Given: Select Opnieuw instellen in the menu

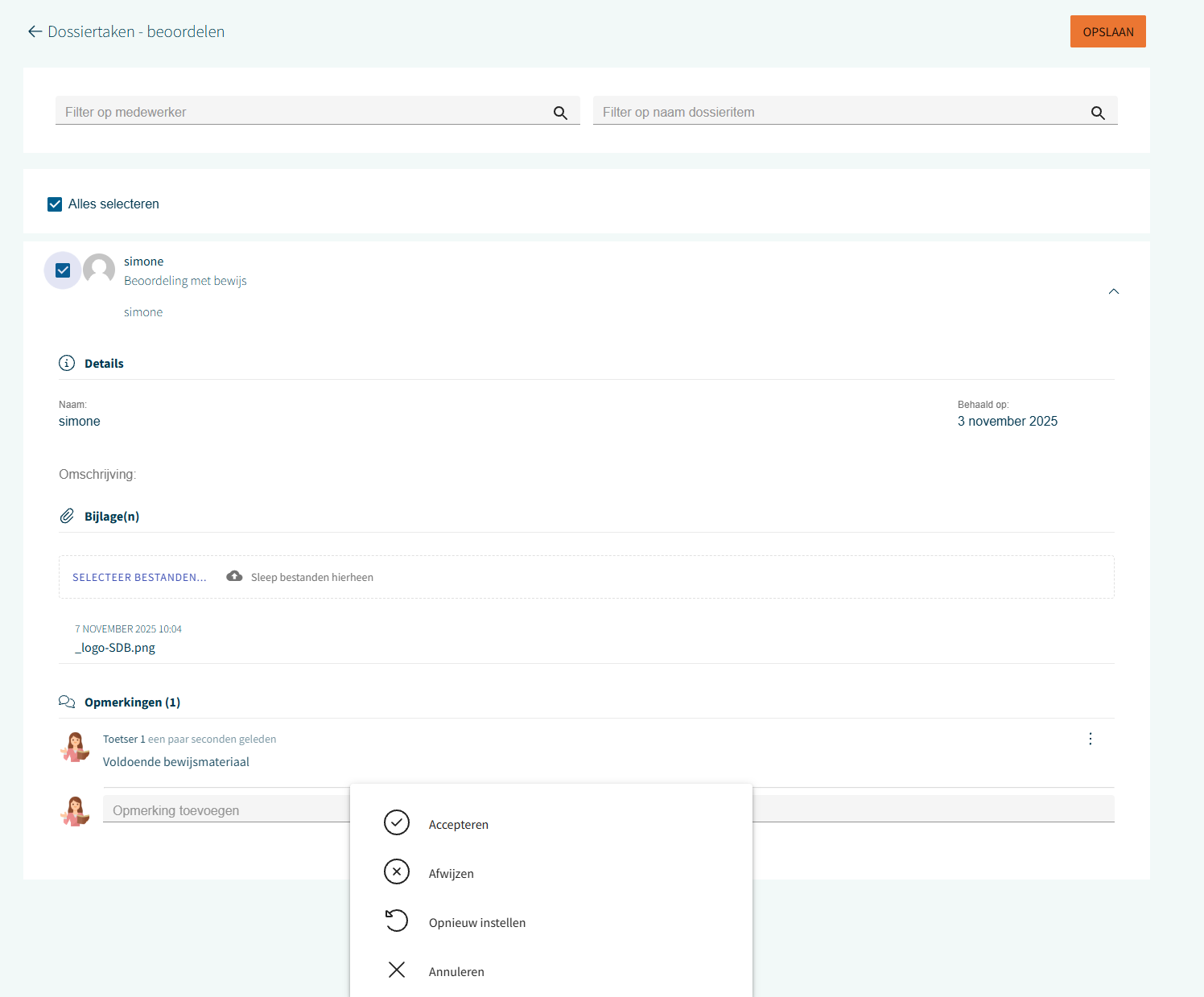Looking at the screenshot, I should pos(476,923).
